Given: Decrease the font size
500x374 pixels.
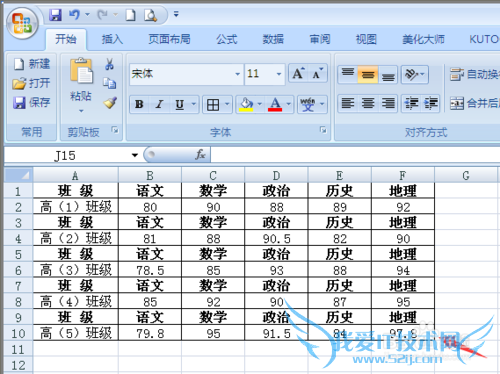Looking at the screenshot, I should click(x=318, y=73).
